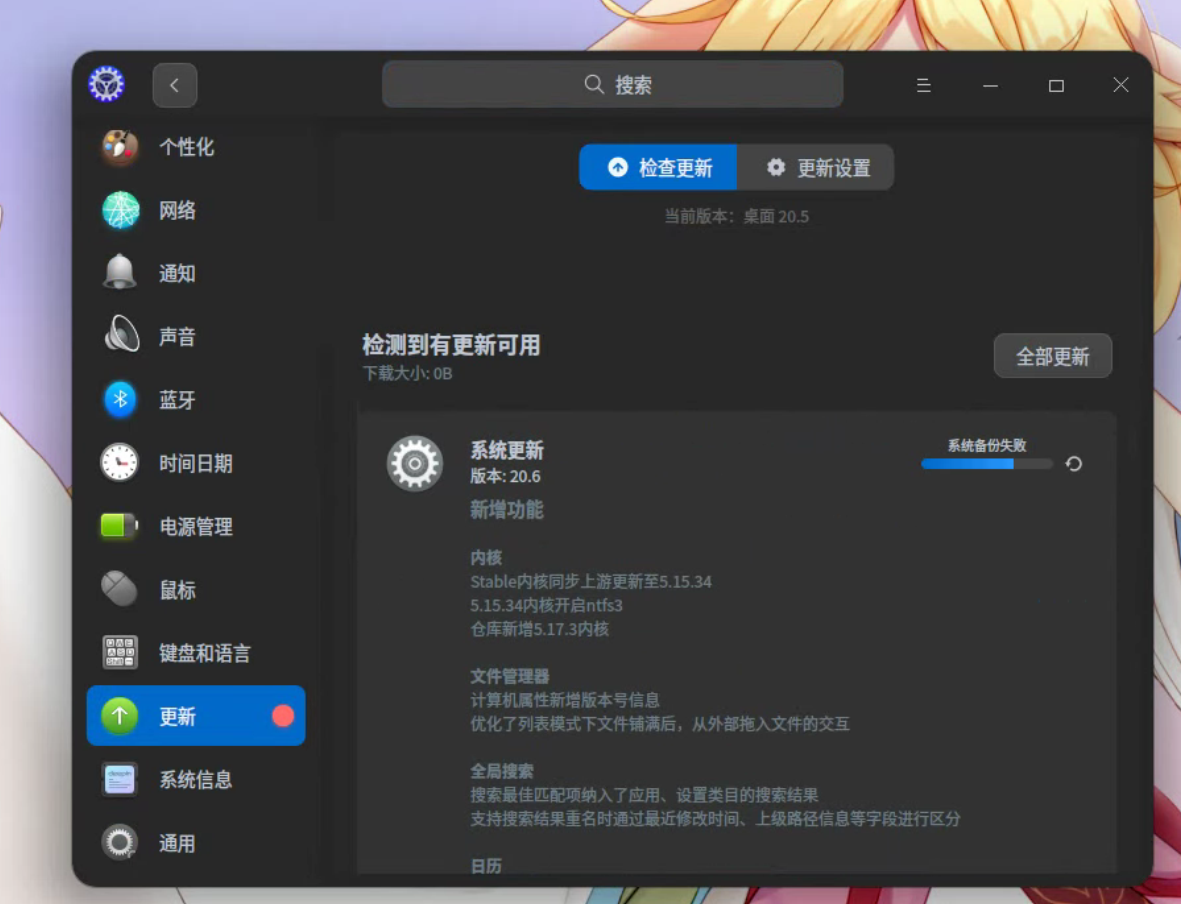Open Date and Time clock icon
This screenshot has width=1181, height=904.
click(x=120, y=463)
